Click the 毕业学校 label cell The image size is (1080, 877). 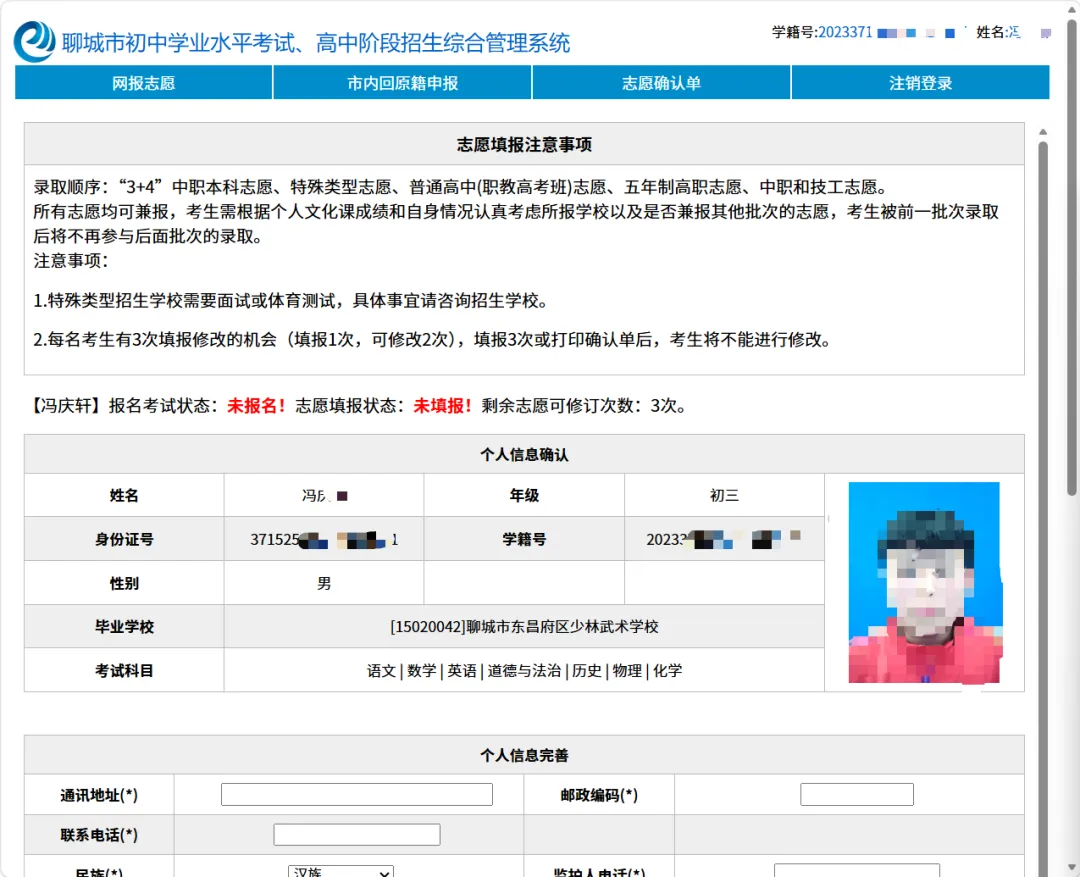124,627
